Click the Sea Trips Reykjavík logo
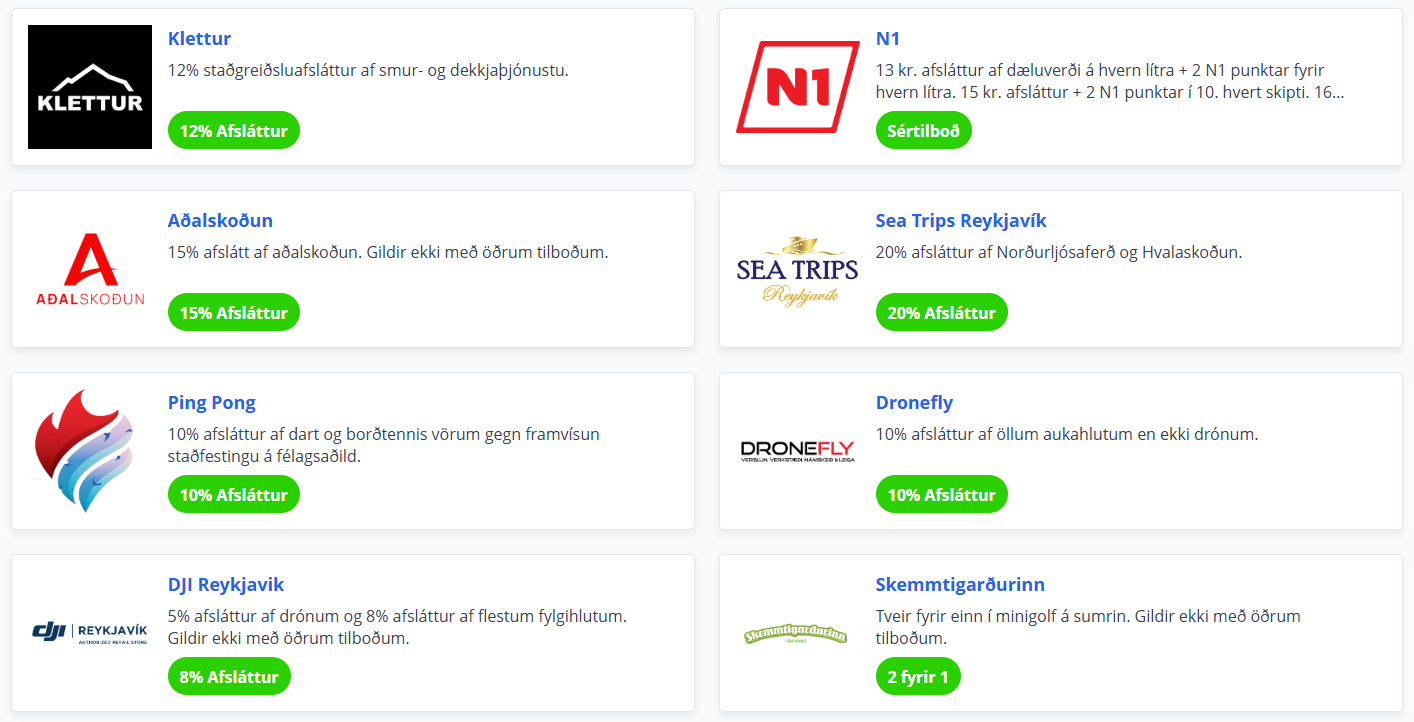Image resolution: width=1414 pixels, height=722 pixels. 797,269
